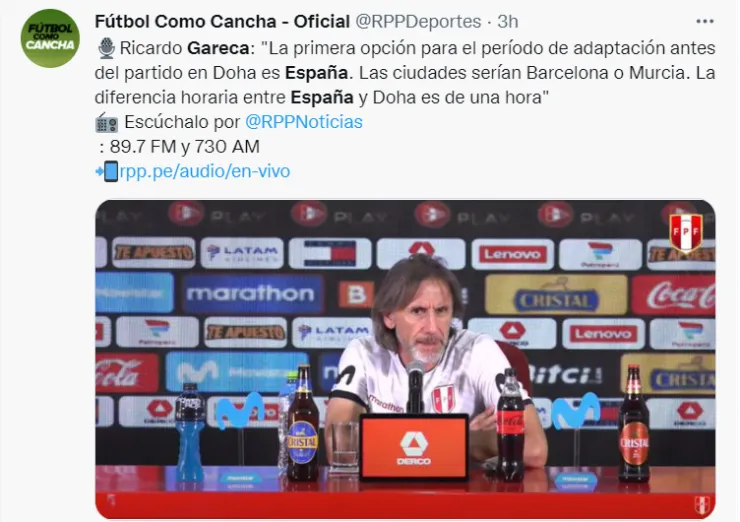The height and width of the screenshot is (522, 740).
Task: Click the orange Derco sign on table
Action: [x=414, y=446]
